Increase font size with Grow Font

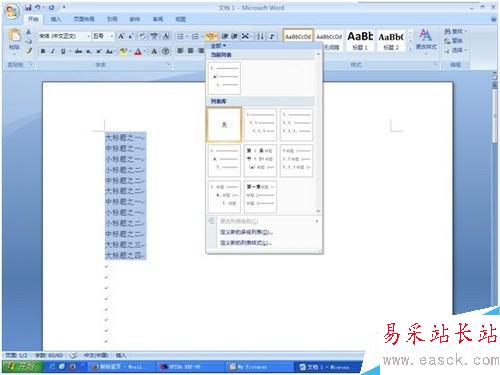pyautogui.click(x=121, y=36)
